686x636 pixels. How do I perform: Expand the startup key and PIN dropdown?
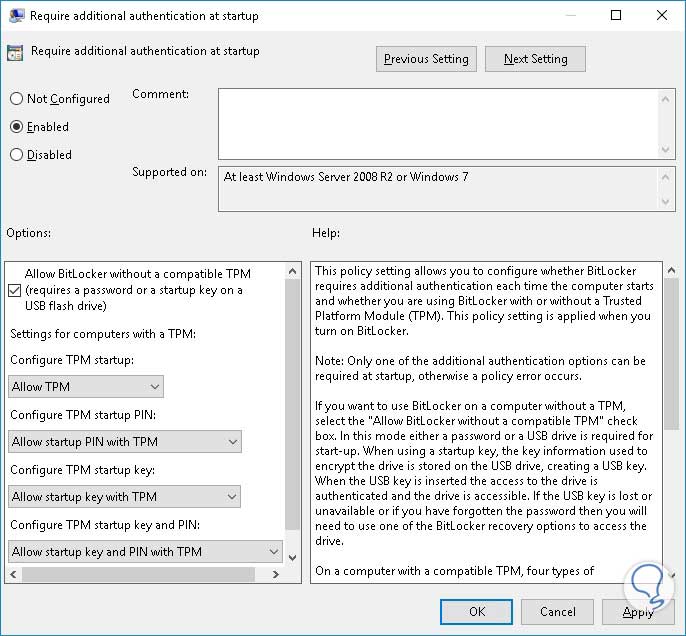pos(145,552)
